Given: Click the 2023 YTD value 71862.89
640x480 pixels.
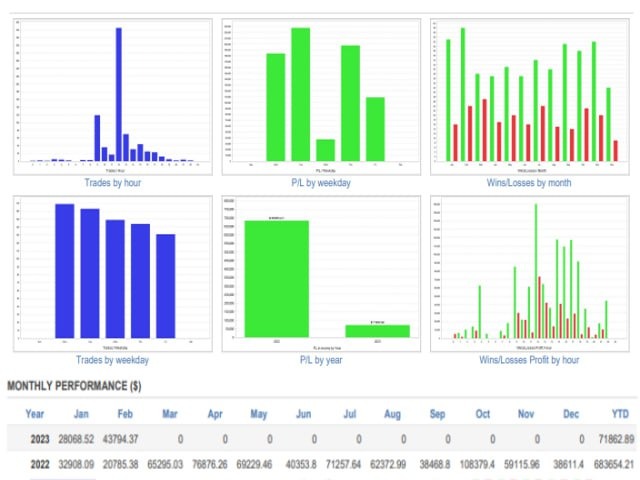Looking at the screenshot, I should coord(616,439).
